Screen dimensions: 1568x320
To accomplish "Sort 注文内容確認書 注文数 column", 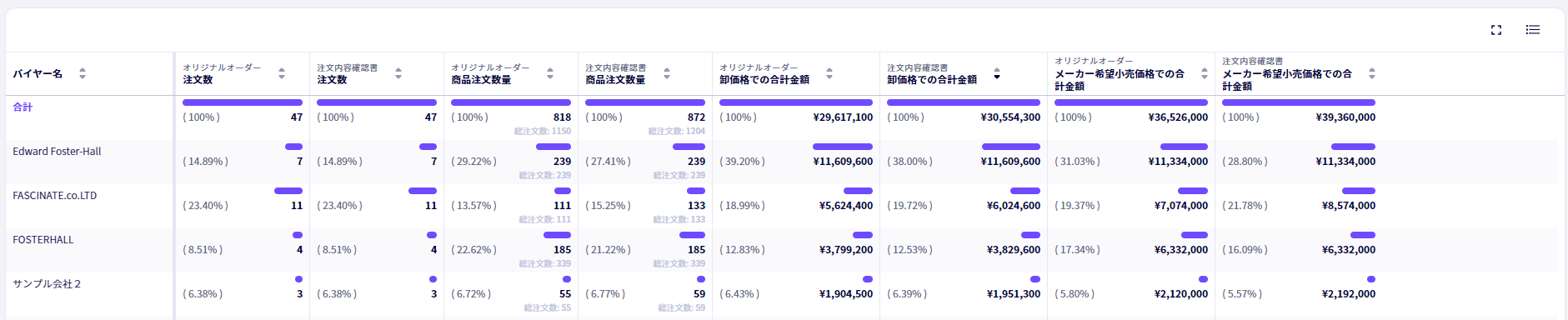I will click(x=398, y=73).
